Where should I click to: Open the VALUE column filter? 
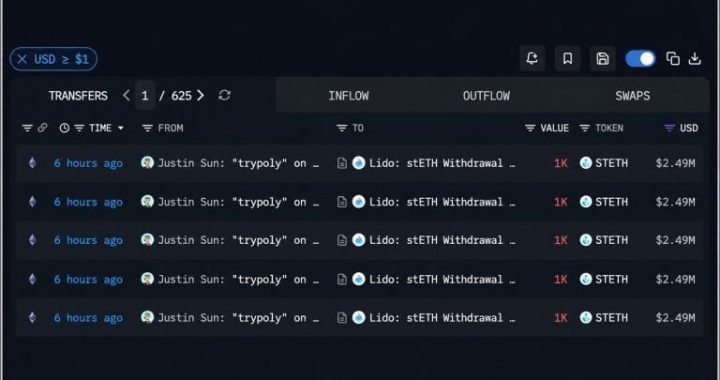click(x=530, y=128)
